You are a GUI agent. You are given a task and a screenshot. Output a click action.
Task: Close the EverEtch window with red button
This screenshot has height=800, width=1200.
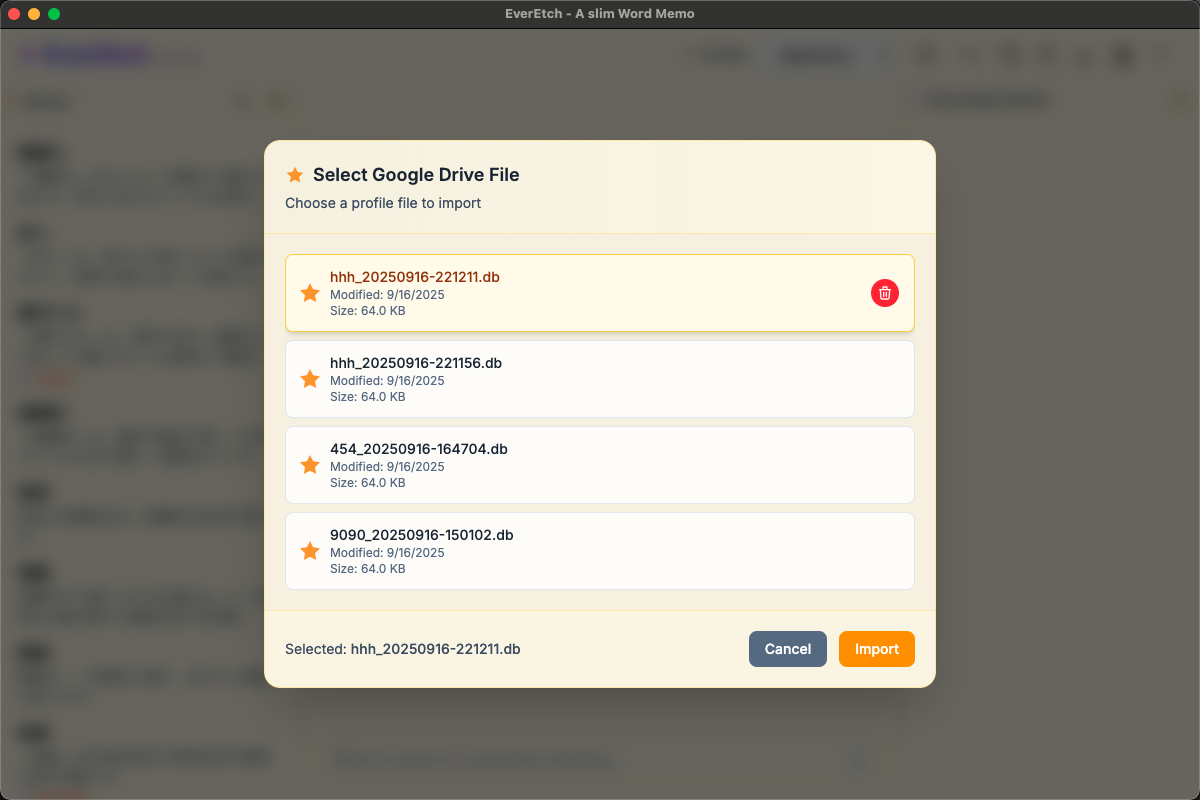pyautogui.click(x=14, y=14)
